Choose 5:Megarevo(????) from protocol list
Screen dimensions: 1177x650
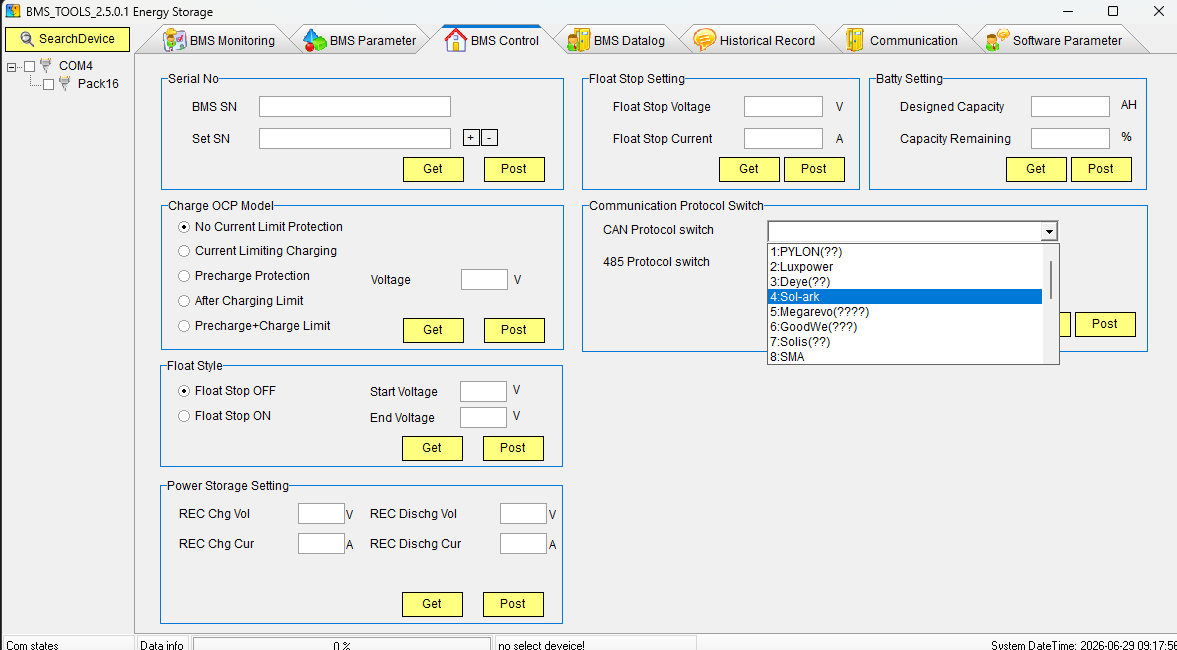[x=905, y=311]
